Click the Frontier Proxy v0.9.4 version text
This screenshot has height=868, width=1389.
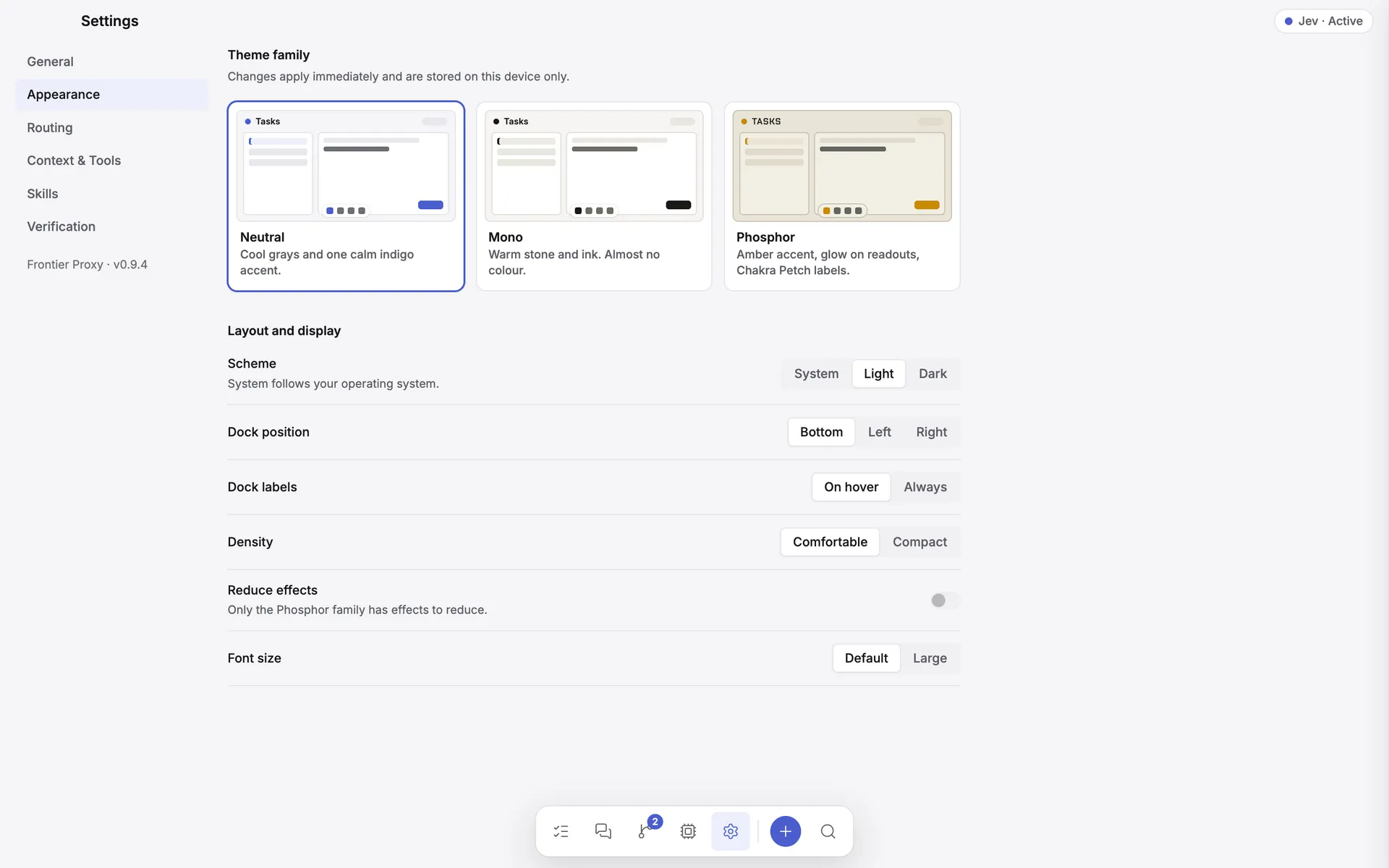87,265
